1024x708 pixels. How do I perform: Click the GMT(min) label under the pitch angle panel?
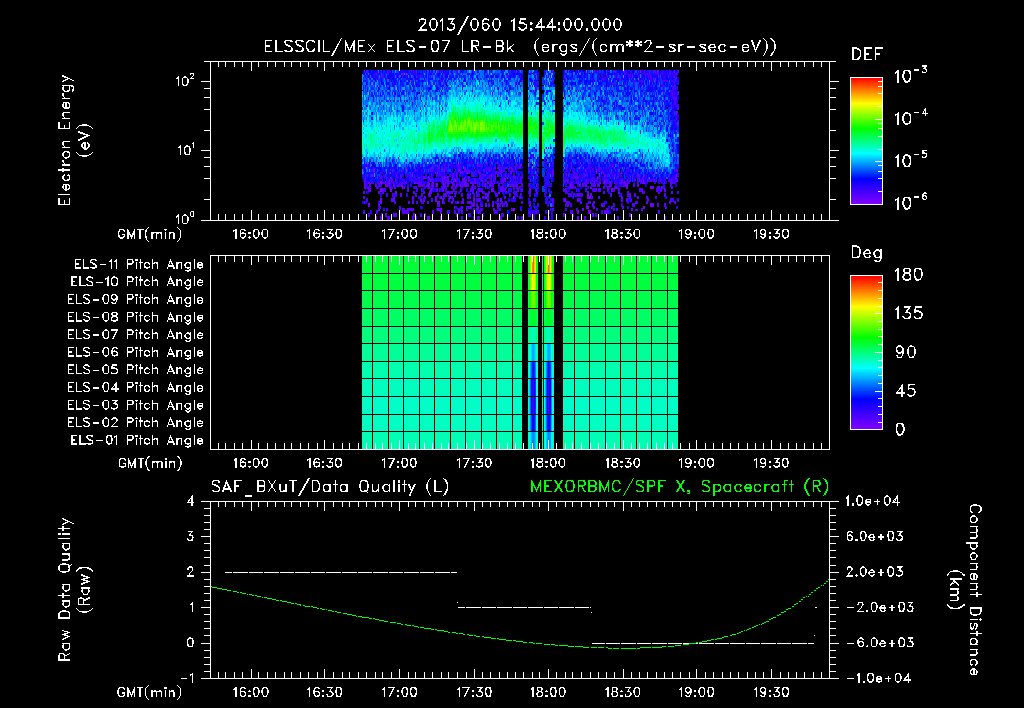point(150,464)
